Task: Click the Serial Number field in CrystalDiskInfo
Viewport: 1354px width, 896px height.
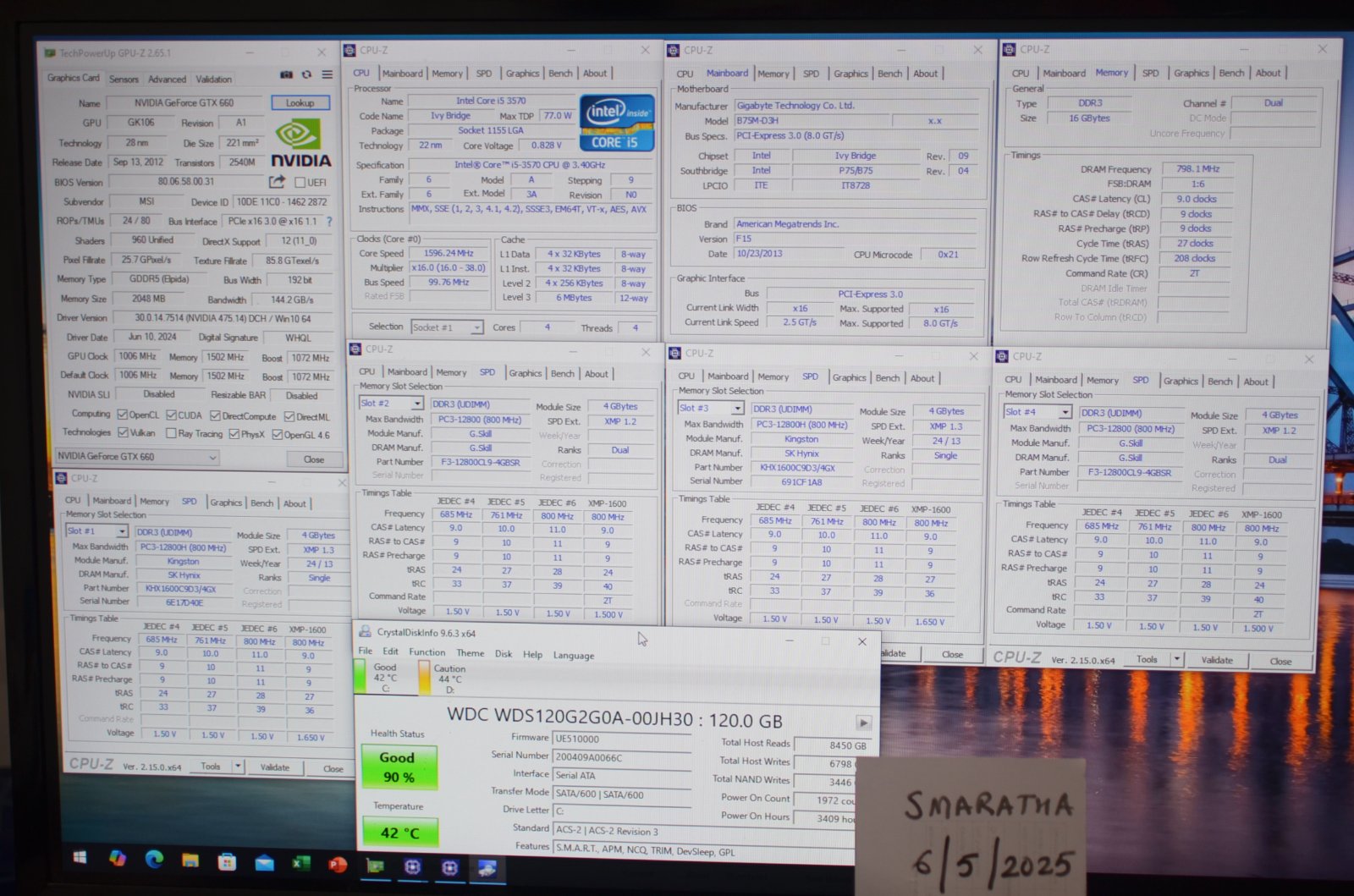Action: click(621, 756)
